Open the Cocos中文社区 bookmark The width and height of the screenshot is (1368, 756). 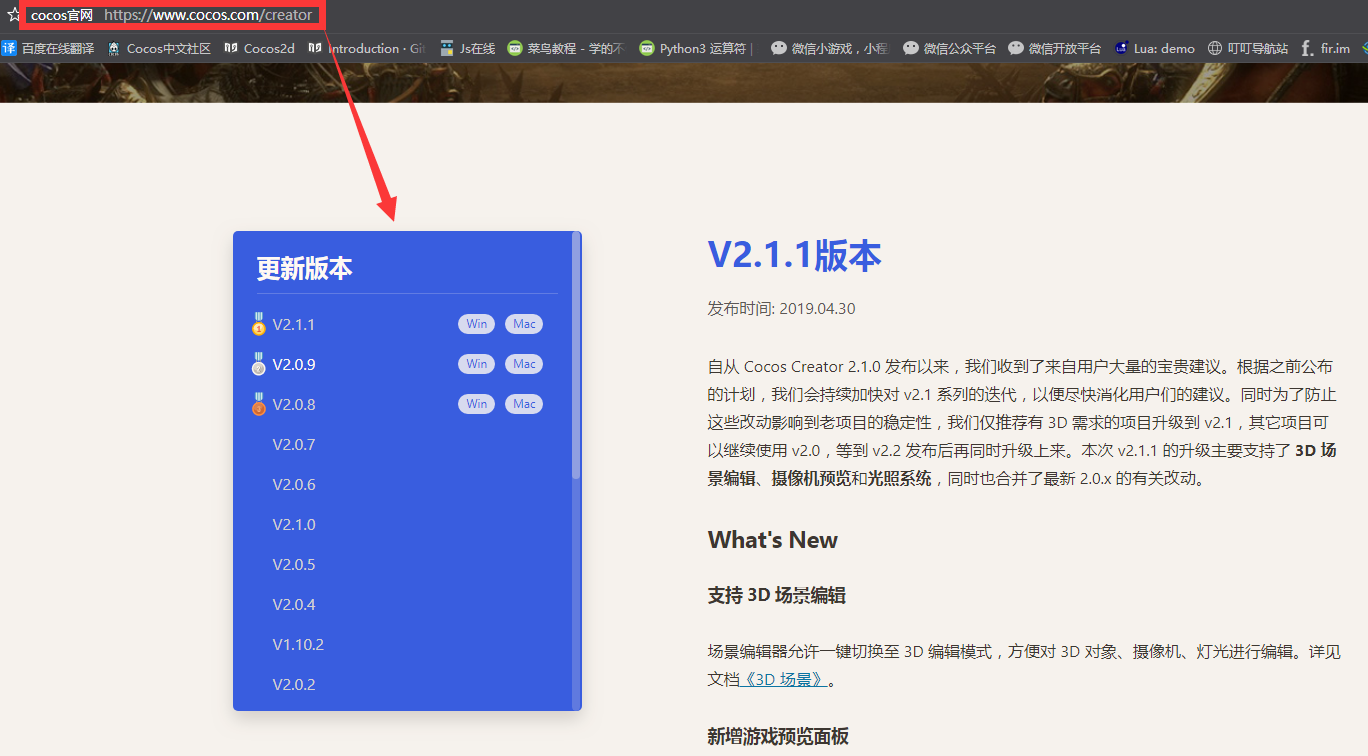click(x=159, y=48)
